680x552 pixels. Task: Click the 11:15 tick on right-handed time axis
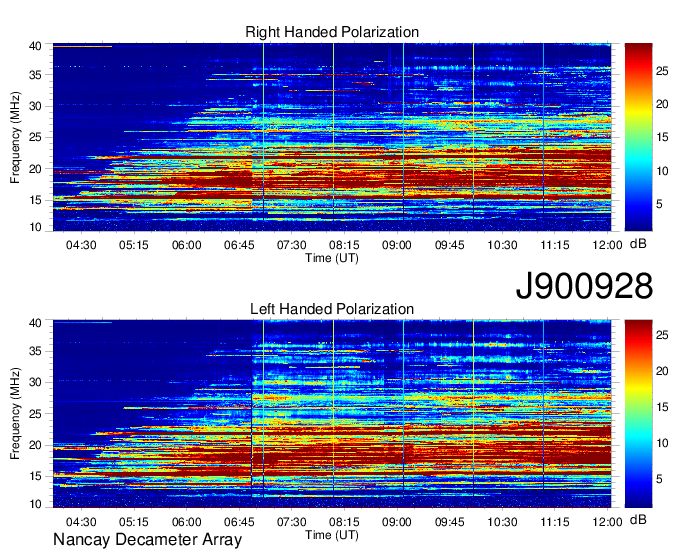555,245
